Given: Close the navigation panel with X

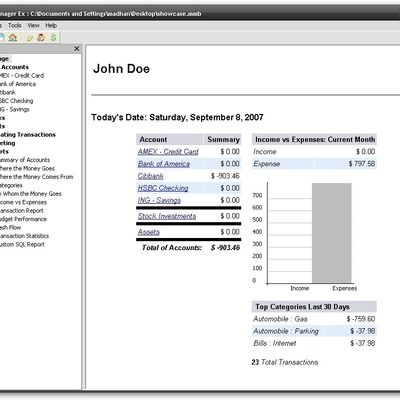Looking at the screenshot, I should (x=77, y=49).
